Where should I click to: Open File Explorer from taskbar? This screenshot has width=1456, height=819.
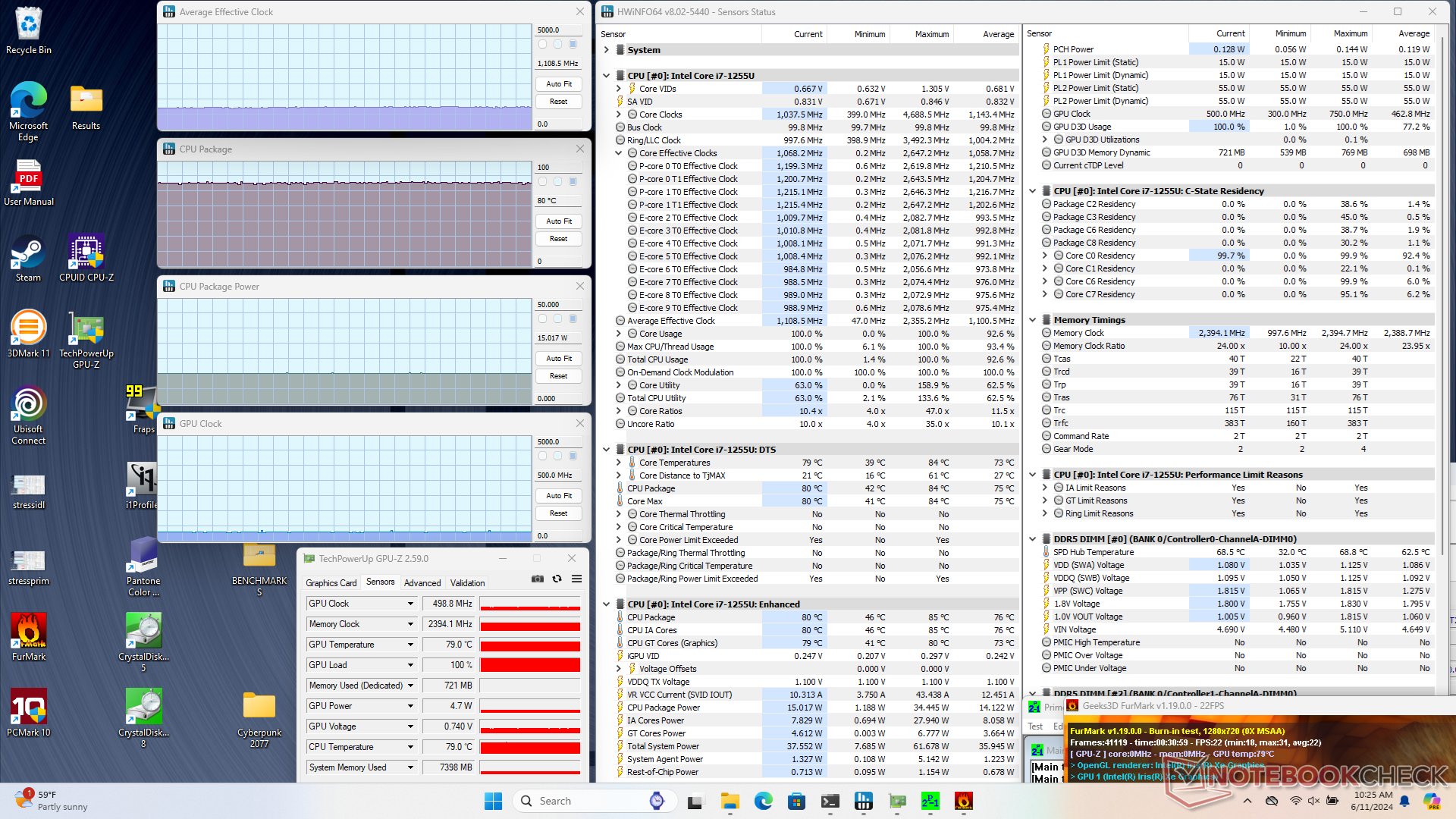(x=730, y=801)
